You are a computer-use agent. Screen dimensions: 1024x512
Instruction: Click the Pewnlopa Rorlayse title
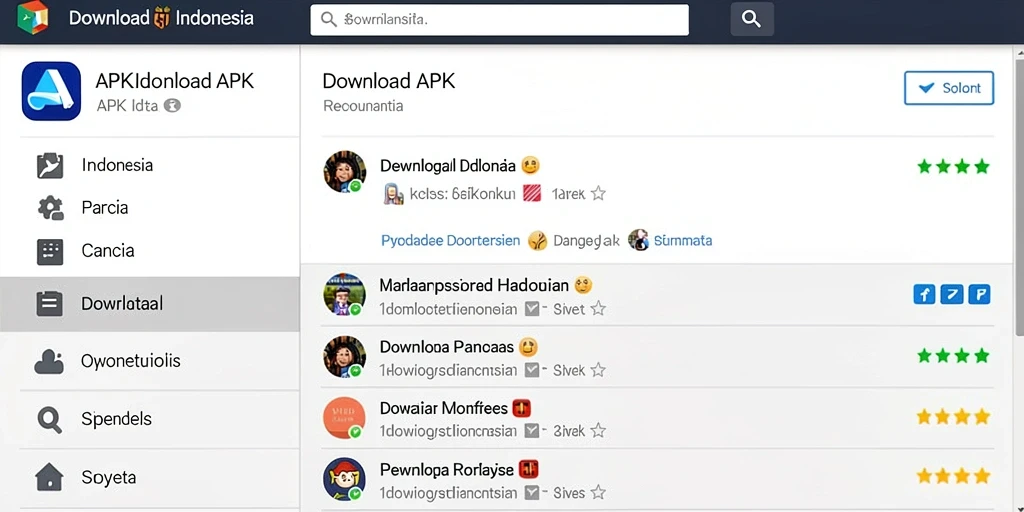click(447, 470)
